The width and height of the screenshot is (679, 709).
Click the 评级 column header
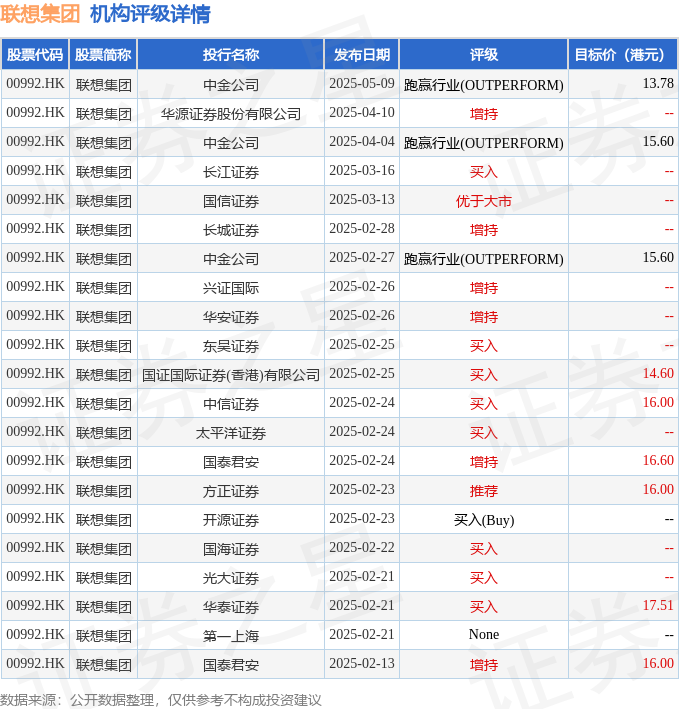tap(484, 55)
